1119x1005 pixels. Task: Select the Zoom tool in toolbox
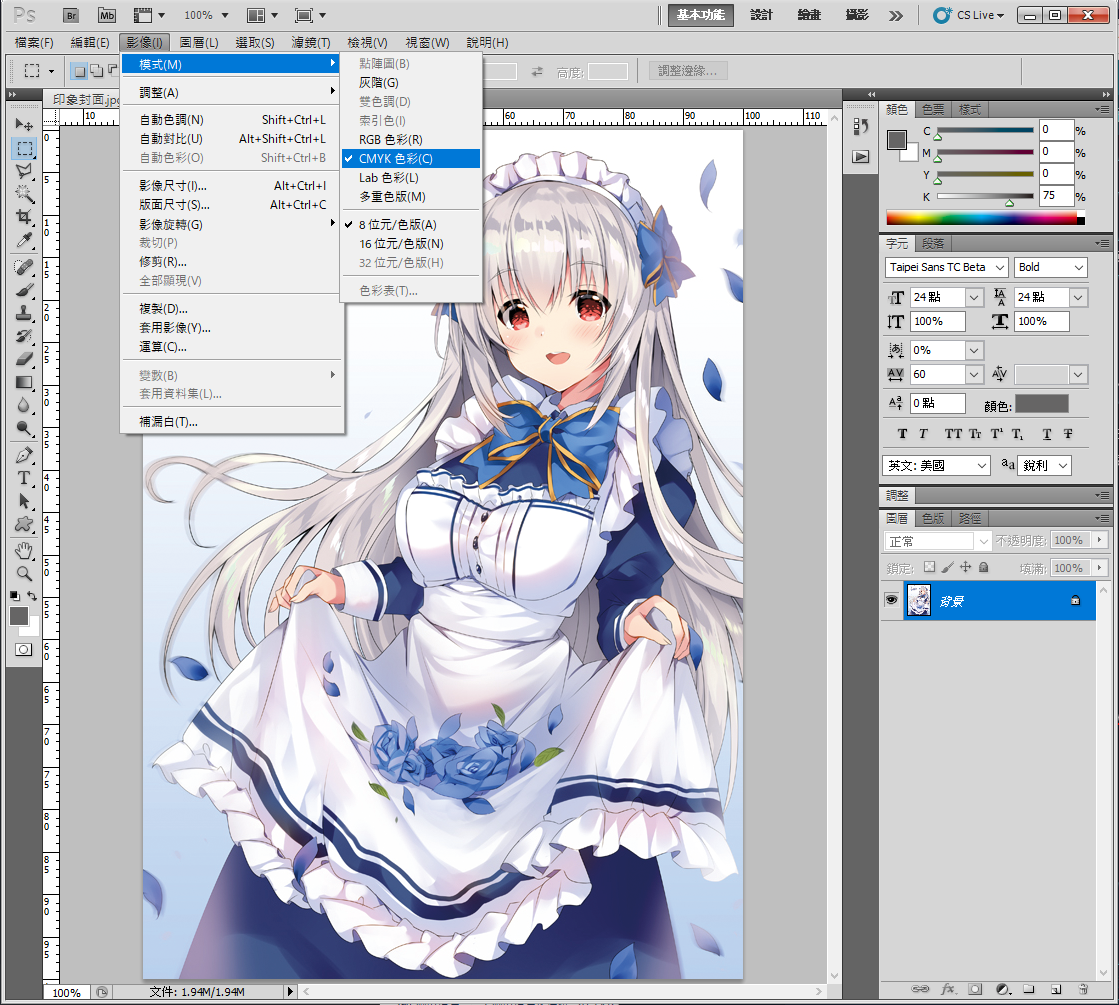coord(24,573)
